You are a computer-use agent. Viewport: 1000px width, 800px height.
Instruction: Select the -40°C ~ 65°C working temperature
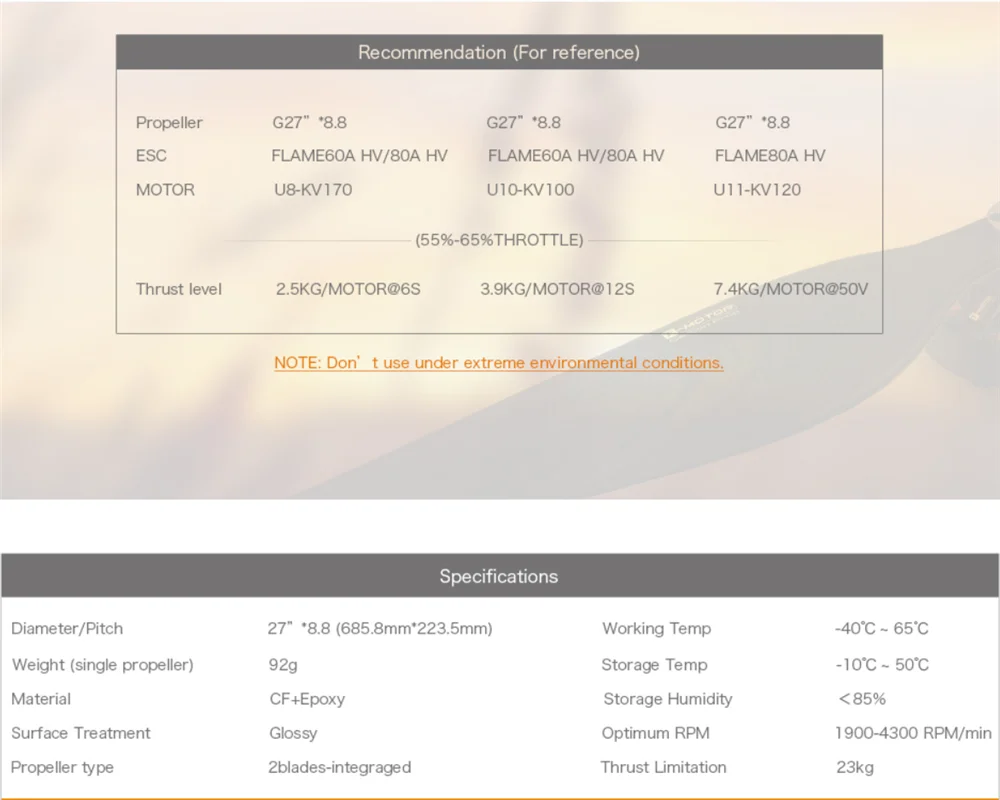tap(882, 628)
